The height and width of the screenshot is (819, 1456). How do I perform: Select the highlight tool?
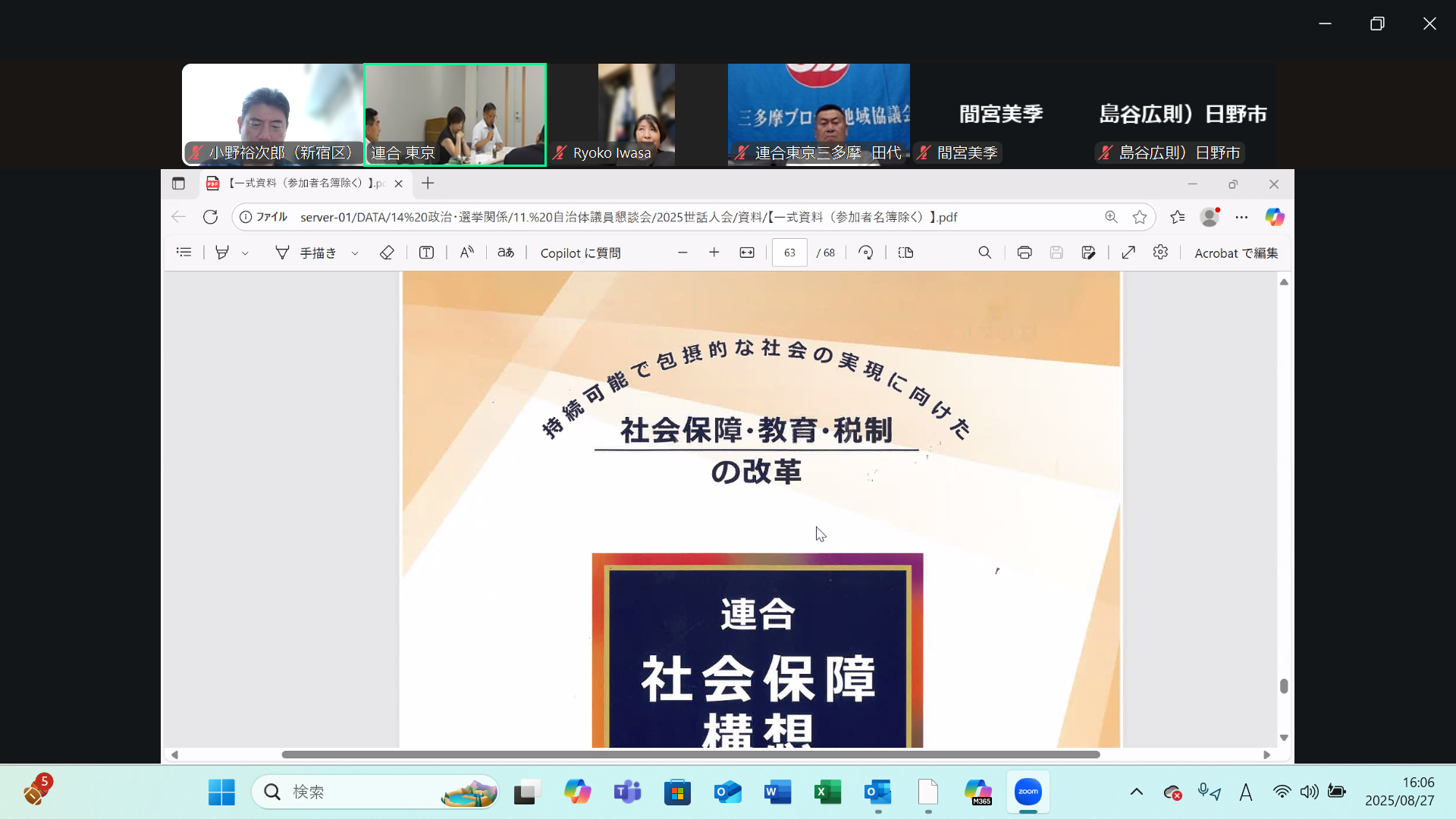(x=221, y=253)
